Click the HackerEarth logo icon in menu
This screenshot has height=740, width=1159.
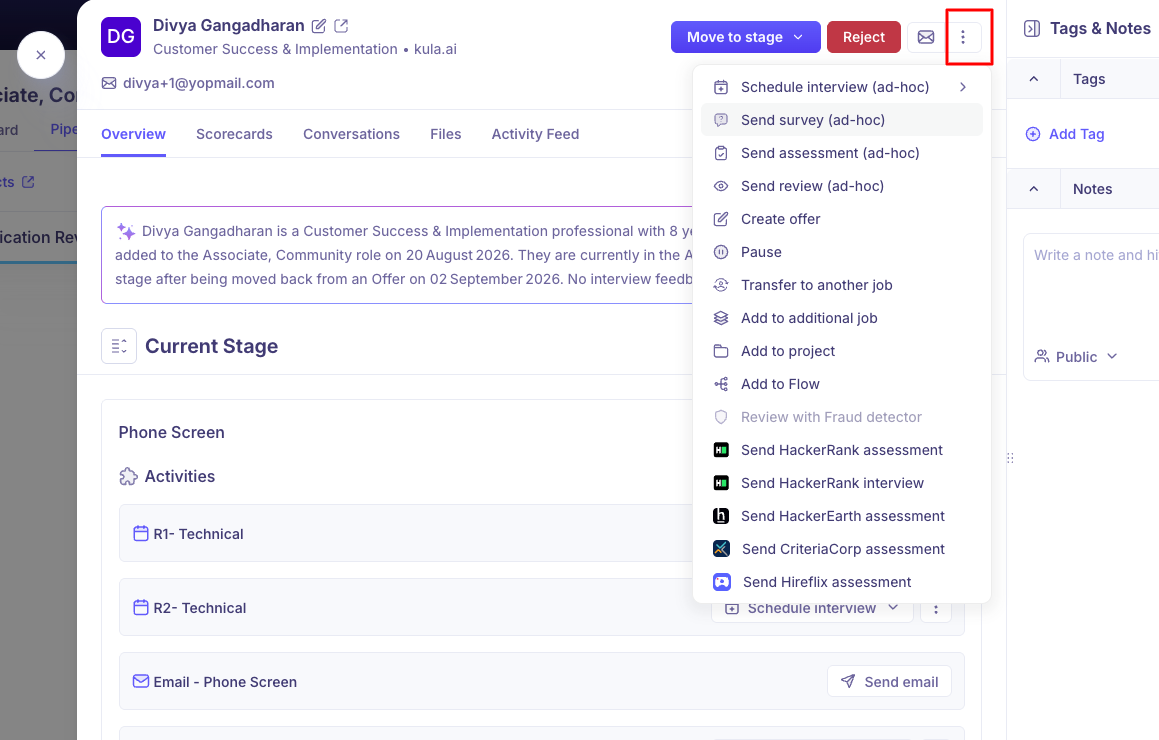coord(721,516)
